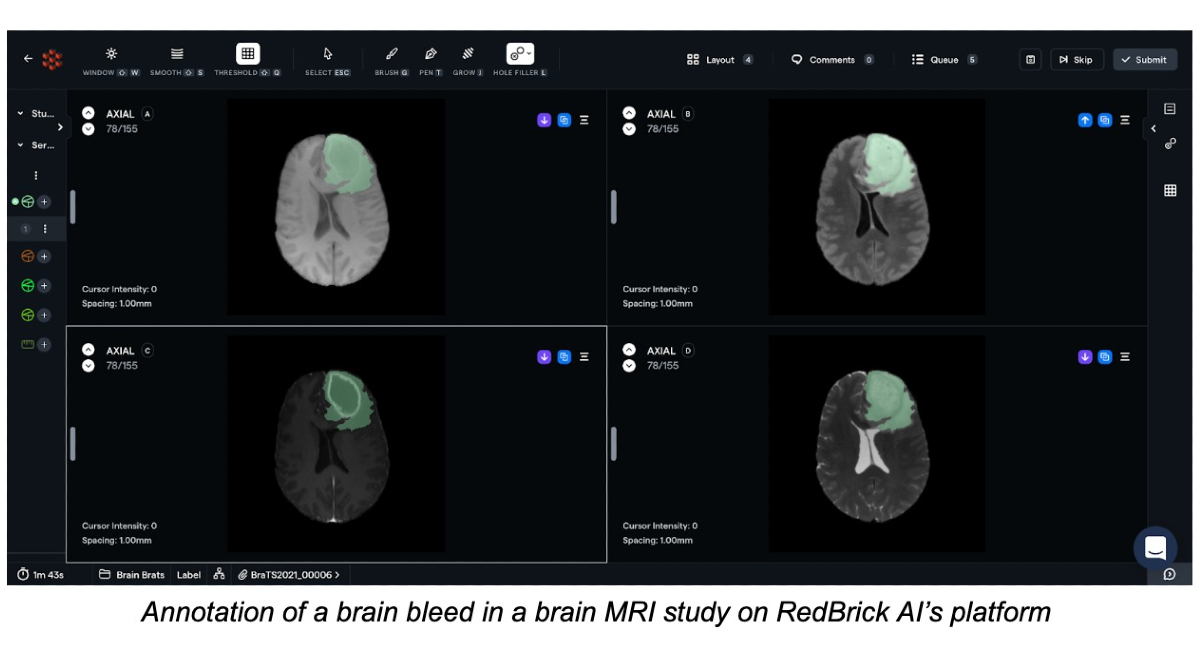Go to next slice in viewport A
The image size is (1200, 650).
point(88,129)
